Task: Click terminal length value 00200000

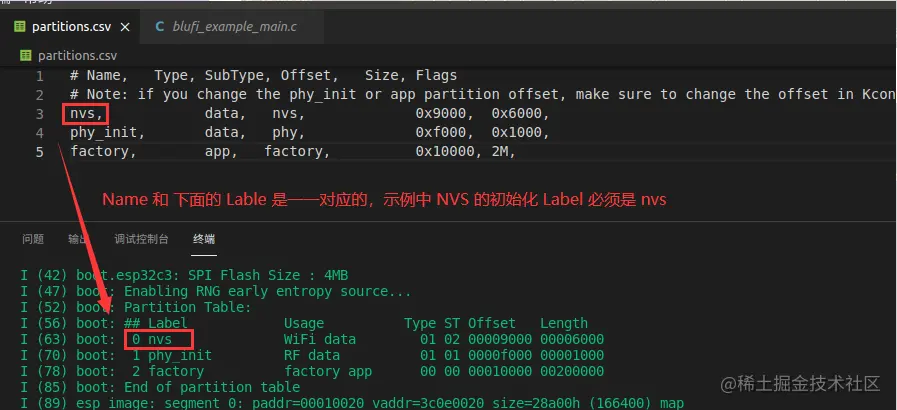Action: point(572,371)
